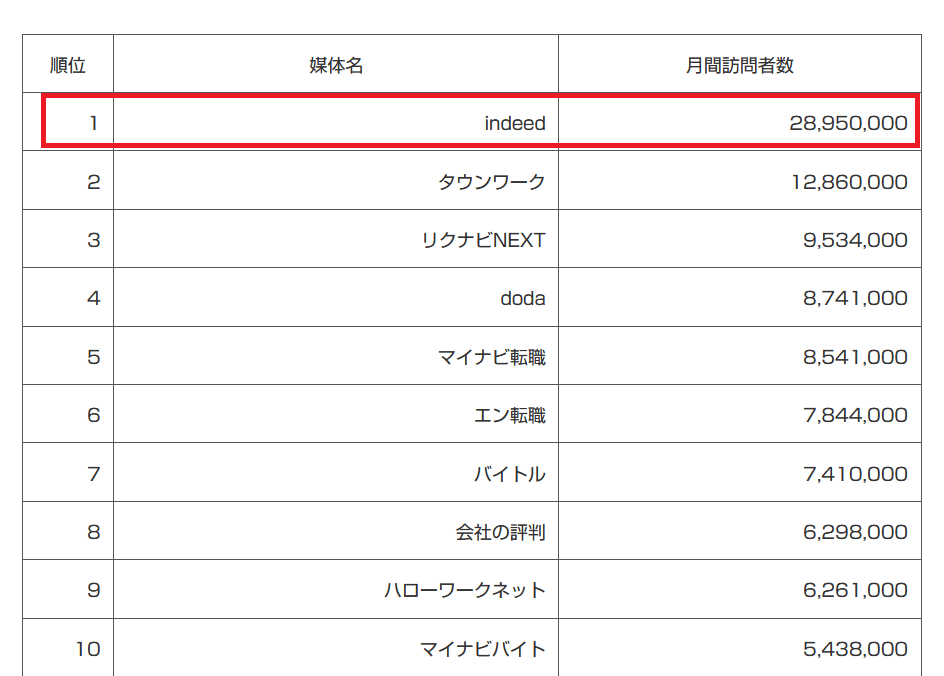Click the 月間訪問者数 column header
The width and height of the screenshot is (944, 676).
click(740, 64)
